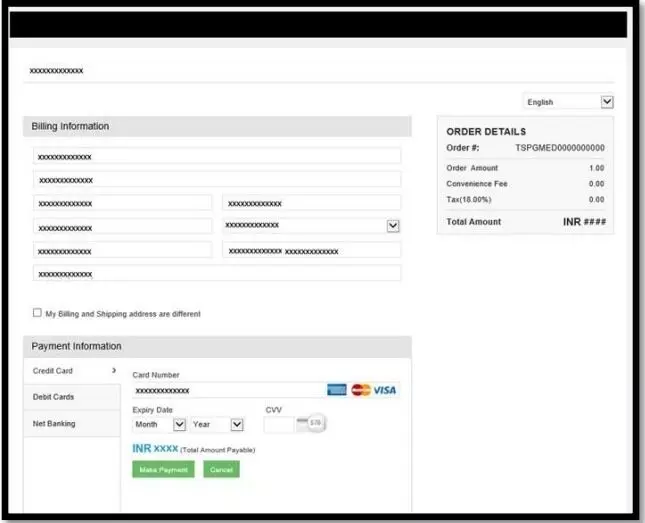Click the VISA card logo
The height and width of the screenshot is (523, 645).
click(x=385, y=390)
